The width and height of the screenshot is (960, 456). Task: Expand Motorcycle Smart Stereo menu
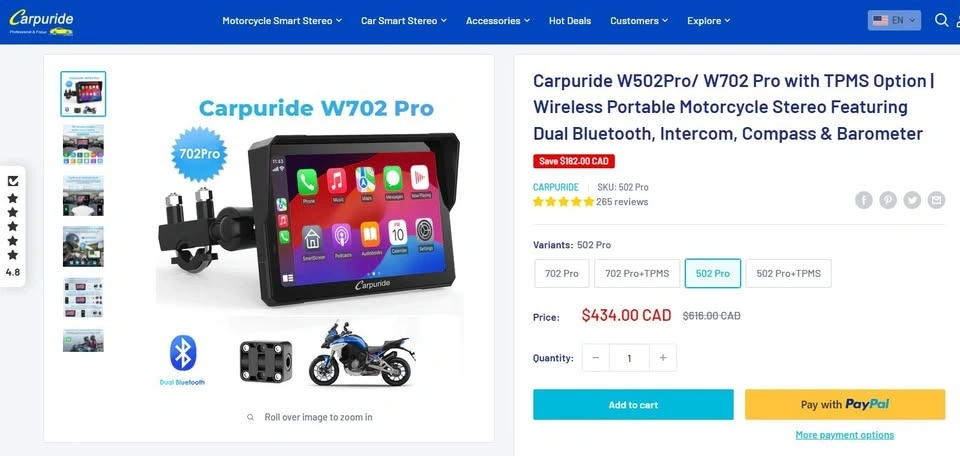(x=282, y=21)
